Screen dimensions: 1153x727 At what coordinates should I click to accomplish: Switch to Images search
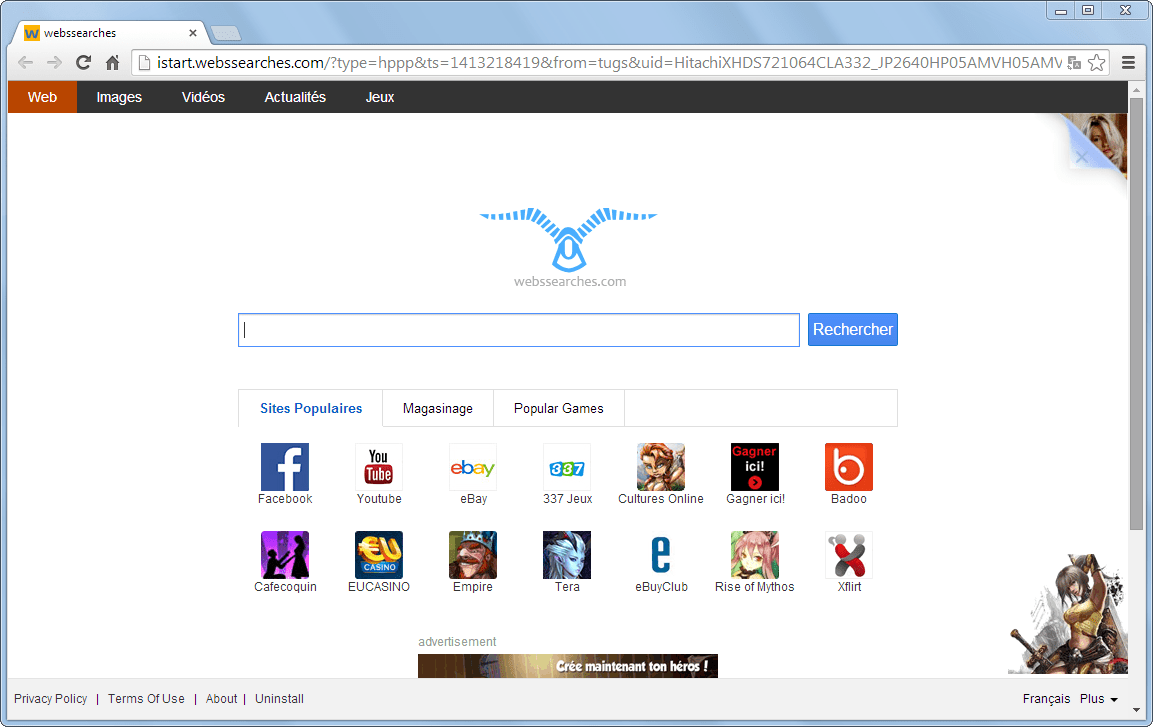point(119,97)
